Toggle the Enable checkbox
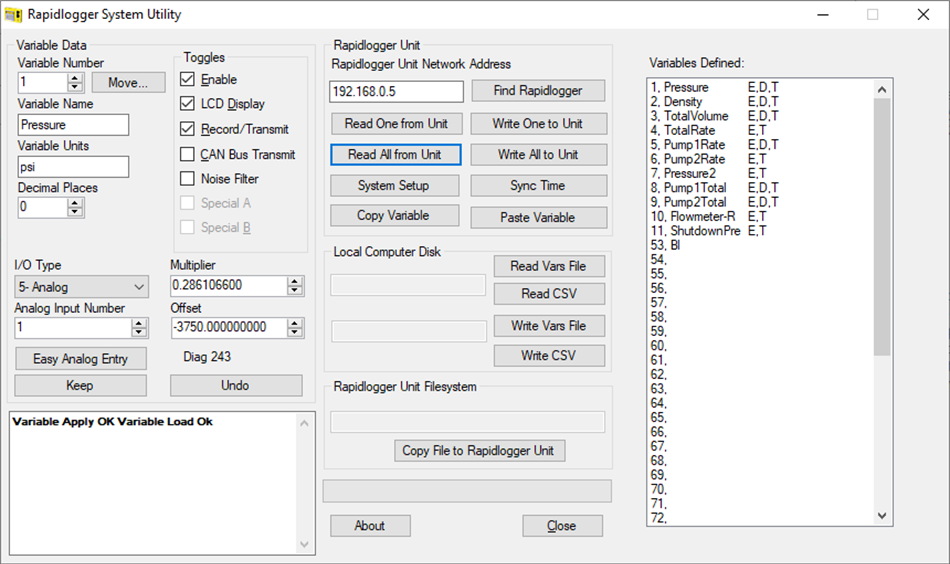This screenshot has height=564, width=950. [x=187, y=79]
